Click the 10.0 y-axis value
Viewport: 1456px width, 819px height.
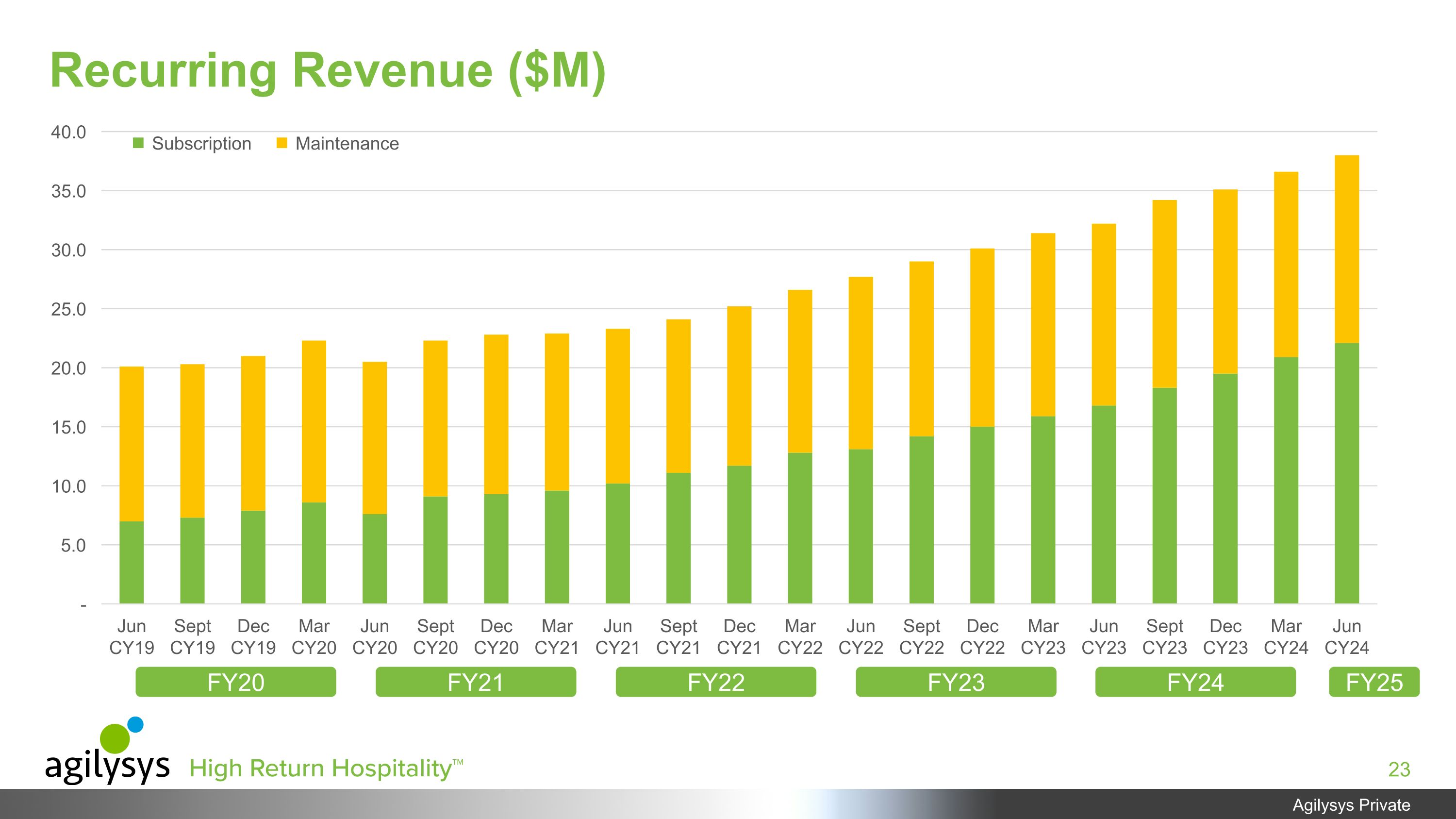coord(68,486)
